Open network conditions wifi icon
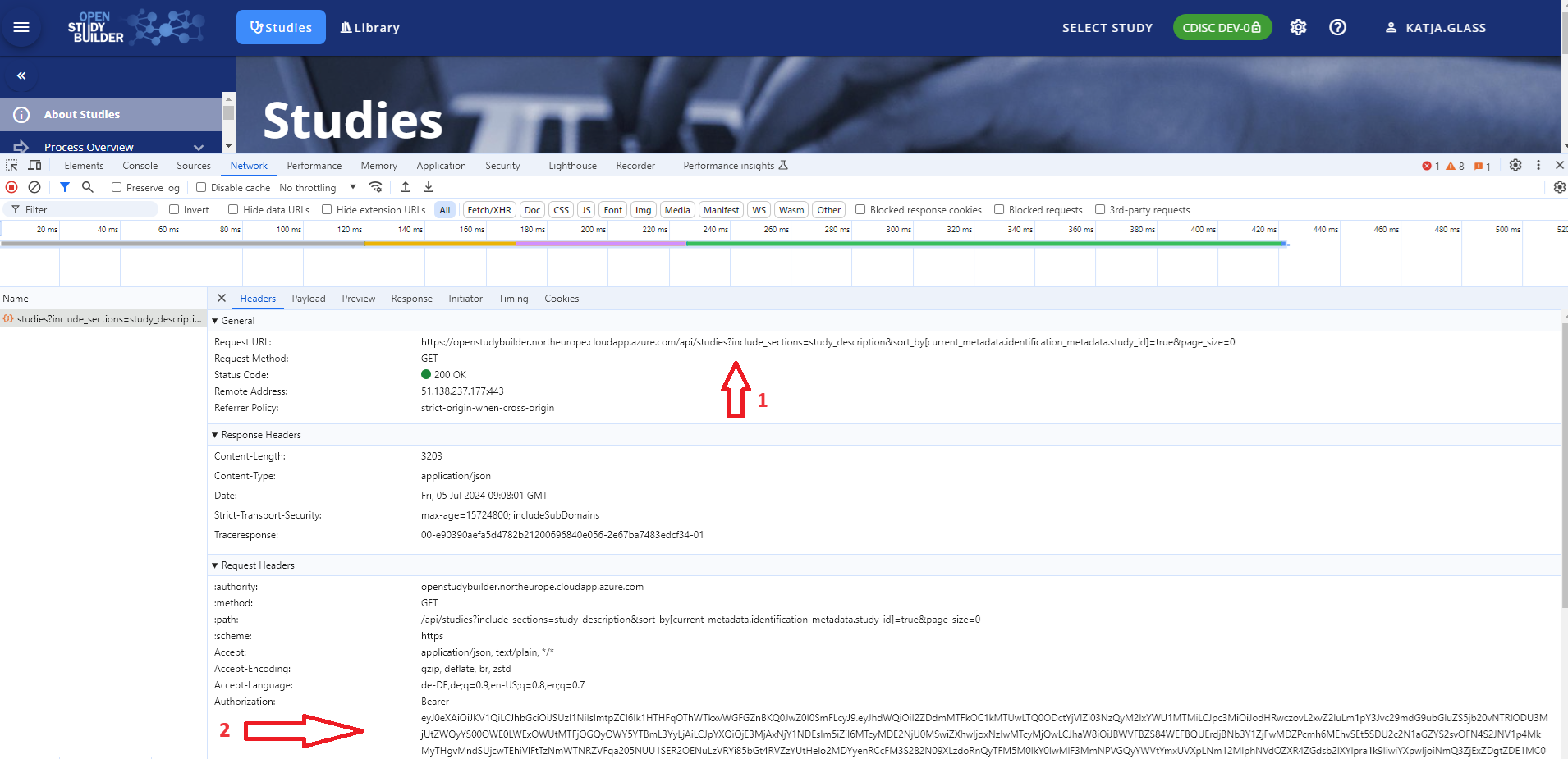1568x759 pixels. click(x=375, y=187)
